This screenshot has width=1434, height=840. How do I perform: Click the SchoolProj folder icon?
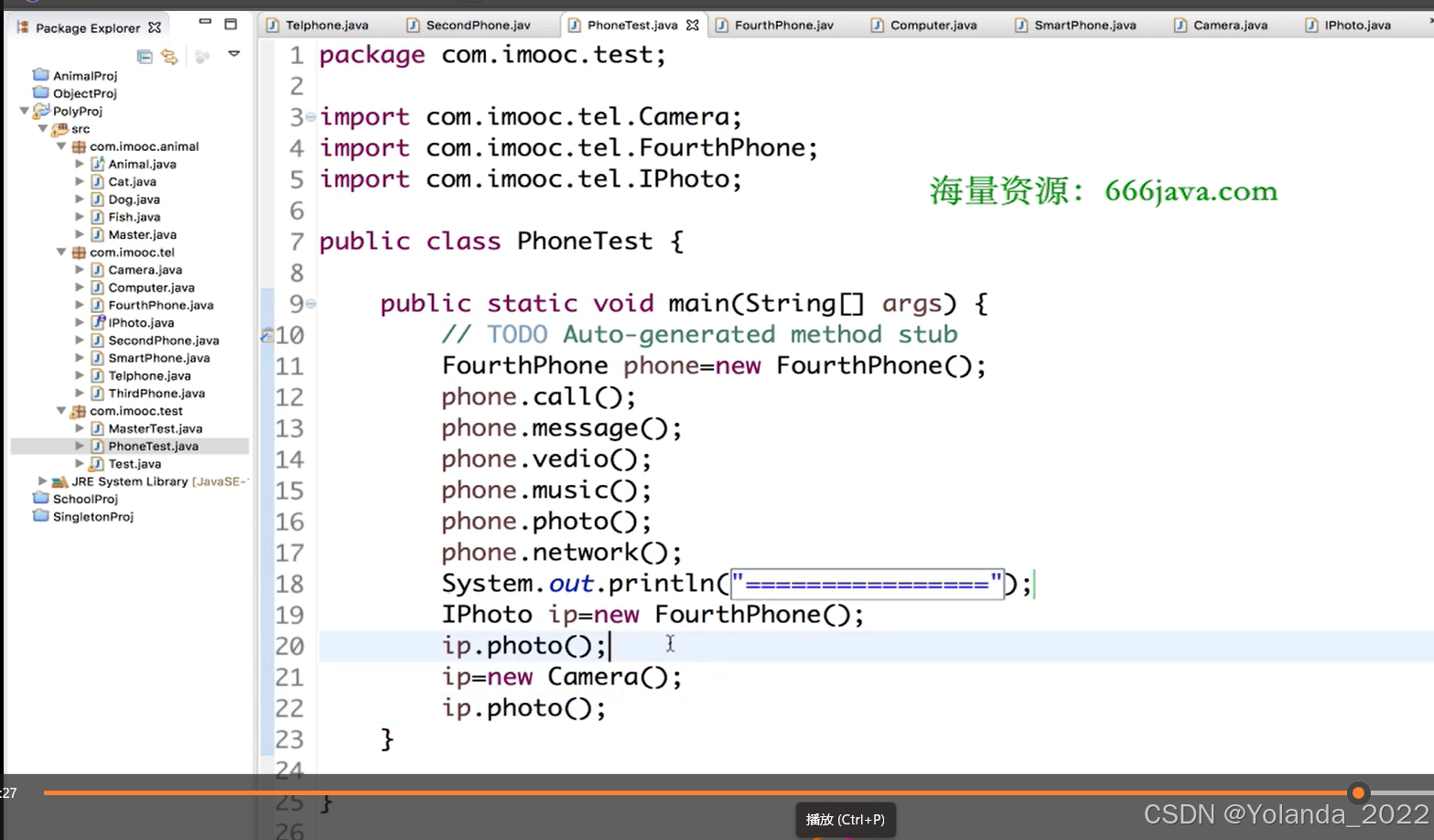coord(41,499)
